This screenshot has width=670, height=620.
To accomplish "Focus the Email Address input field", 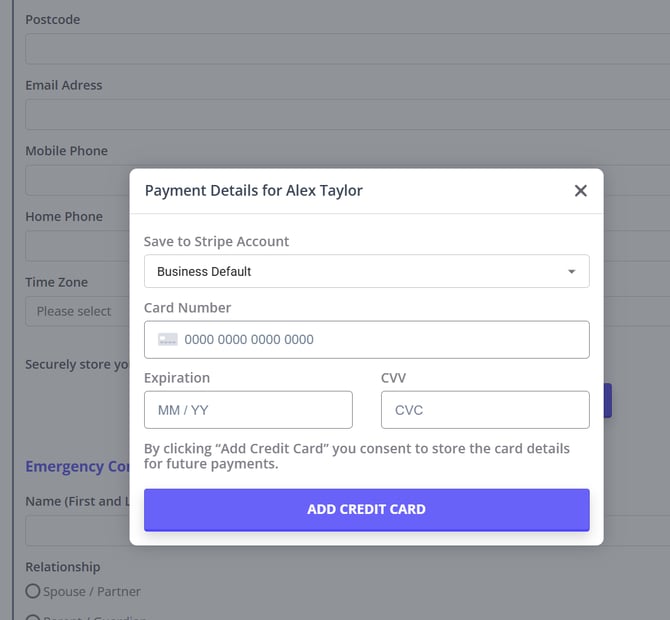I will (340, 115).
